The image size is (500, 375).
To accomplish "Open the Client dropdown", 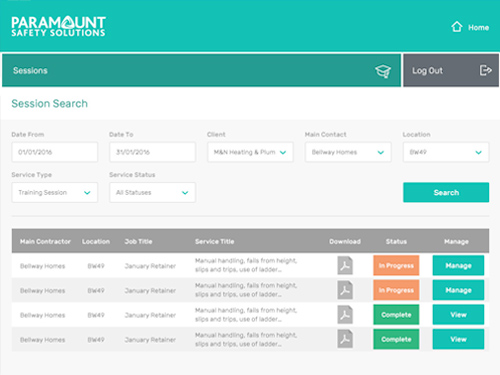I will (x=250, y=152).
